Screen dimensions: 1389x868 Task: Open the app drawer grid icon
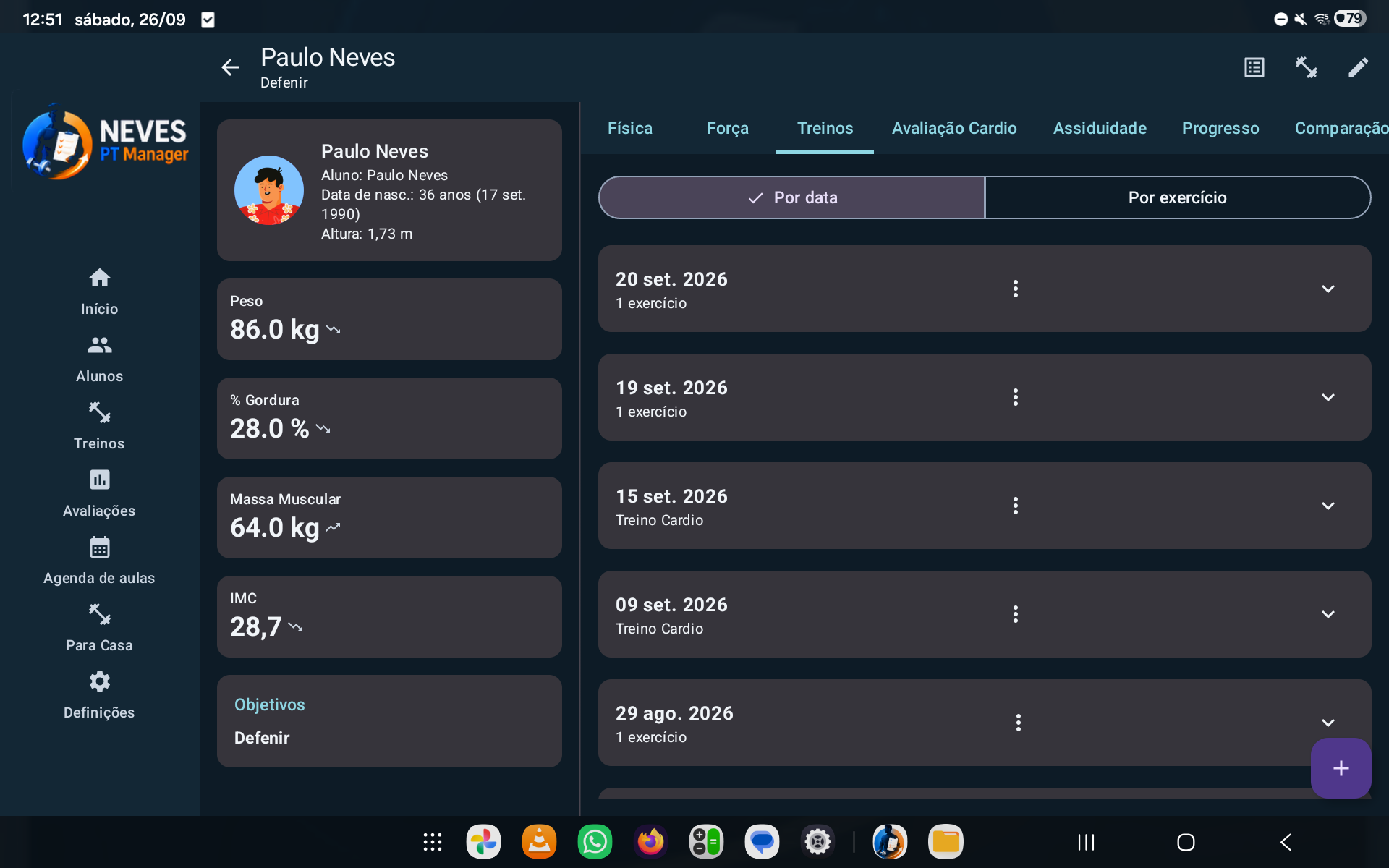pos(432,842)
